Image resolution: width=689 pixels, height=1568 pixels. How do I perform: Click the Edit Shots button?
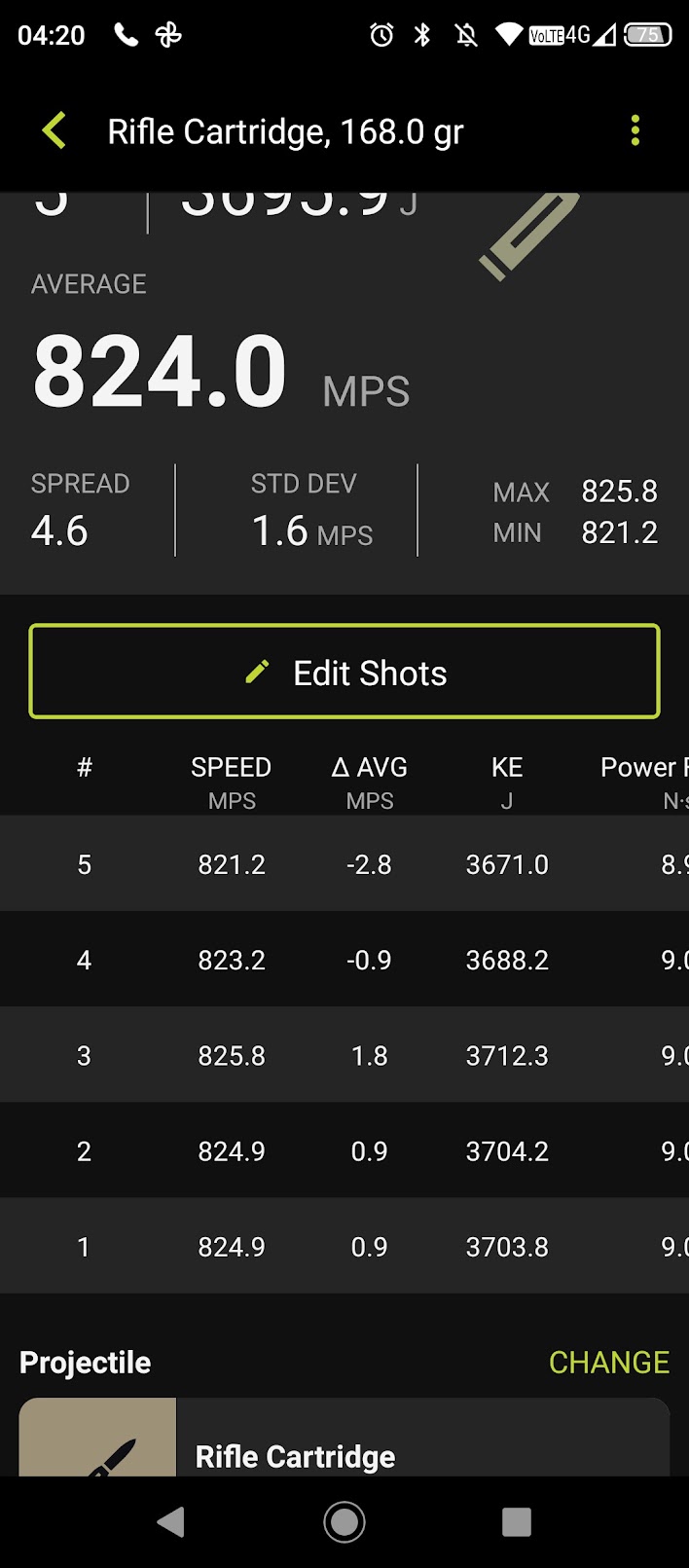click(344, 672)
